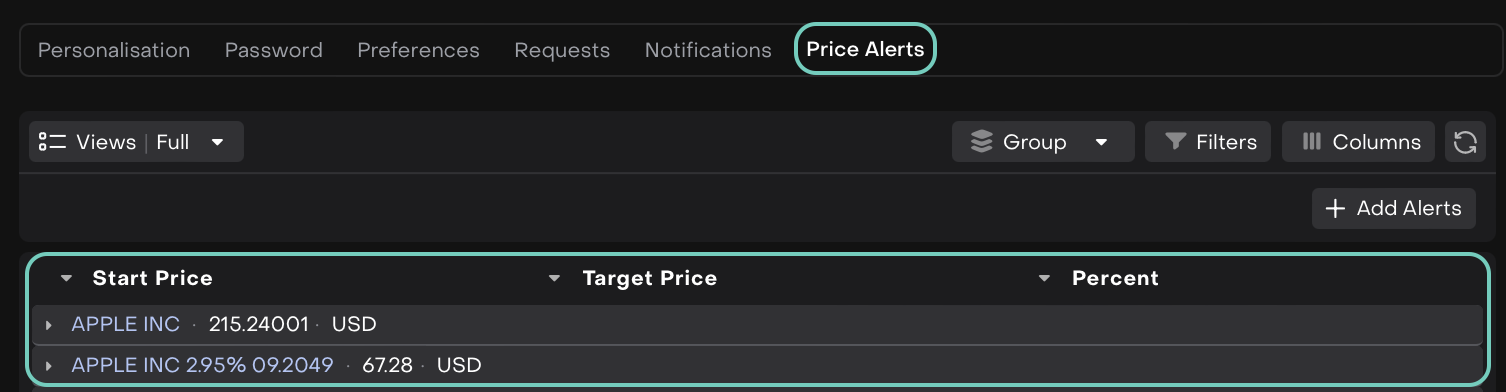Viewport: 1506px width, 392px height.
Task: Click the Group layers icon
Action: pyautogui.click(x=982, y=142)
